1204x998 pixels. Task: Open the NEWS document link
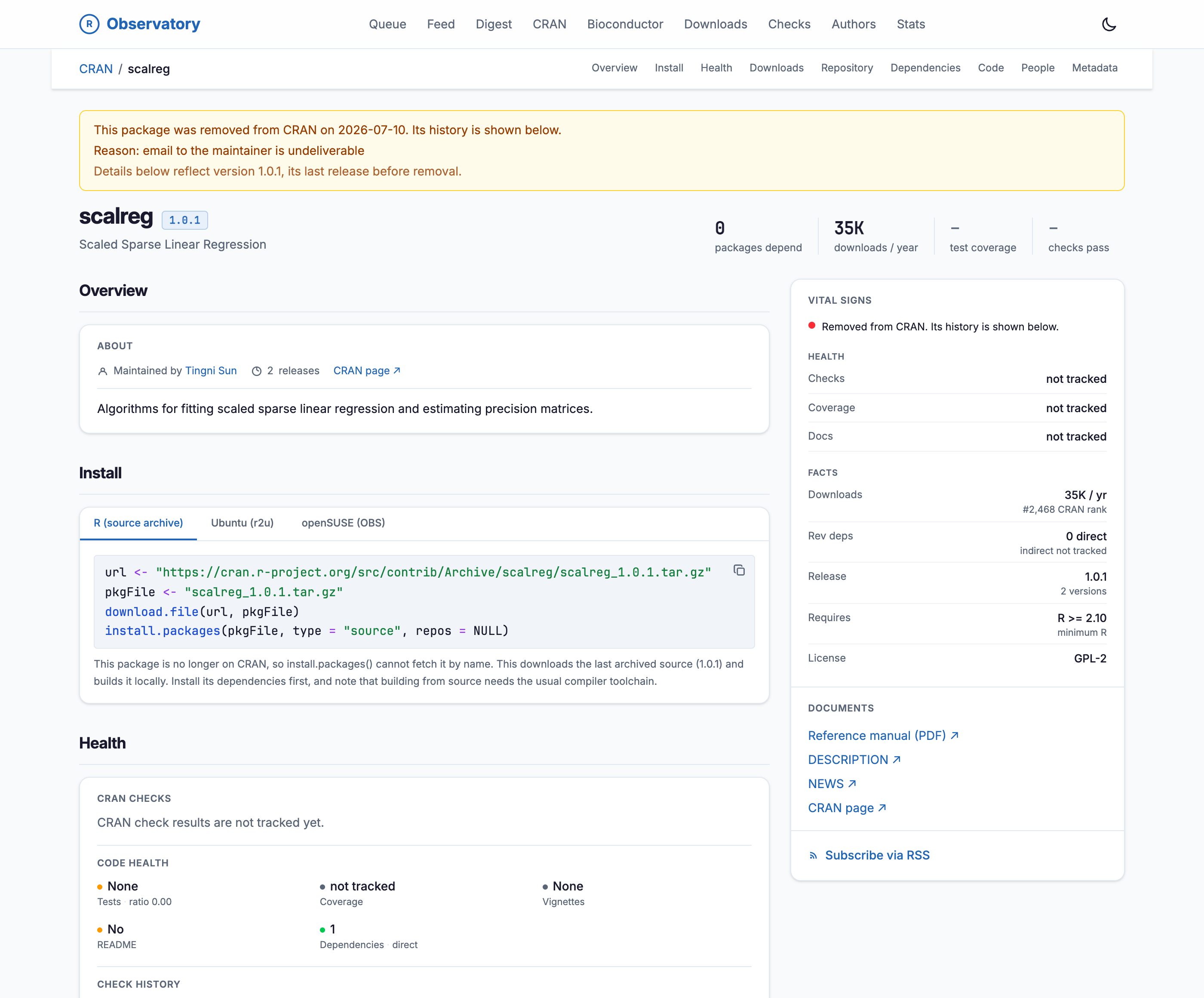coord(832,784)
